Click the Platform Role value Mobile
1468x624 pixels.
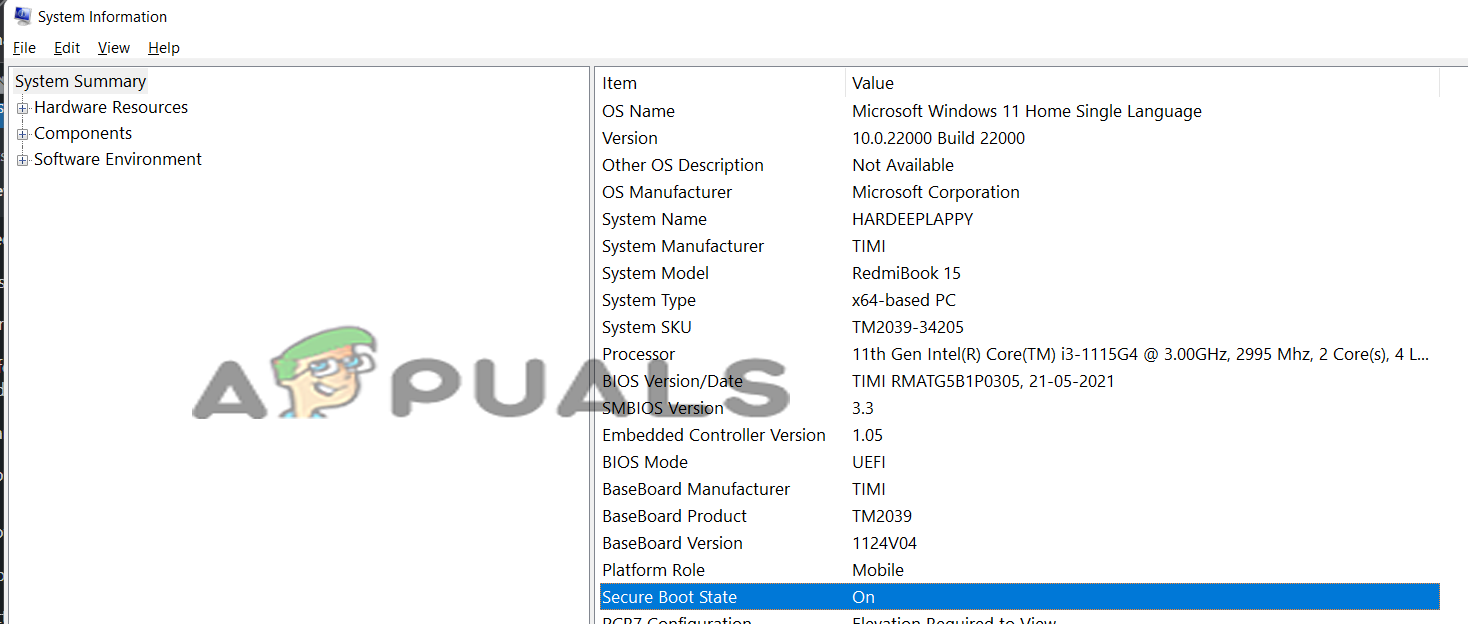point(878,570)
